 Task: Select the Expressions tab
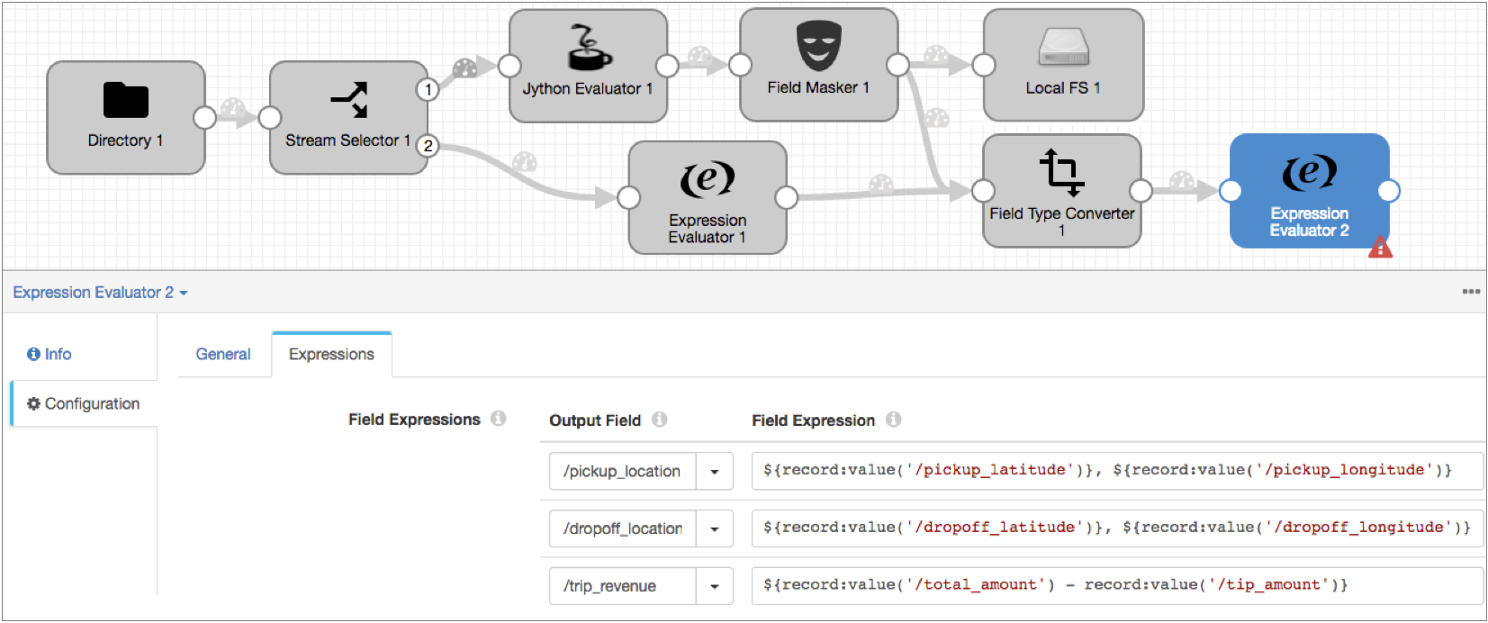pyautogui.click(x=331, y=354)
